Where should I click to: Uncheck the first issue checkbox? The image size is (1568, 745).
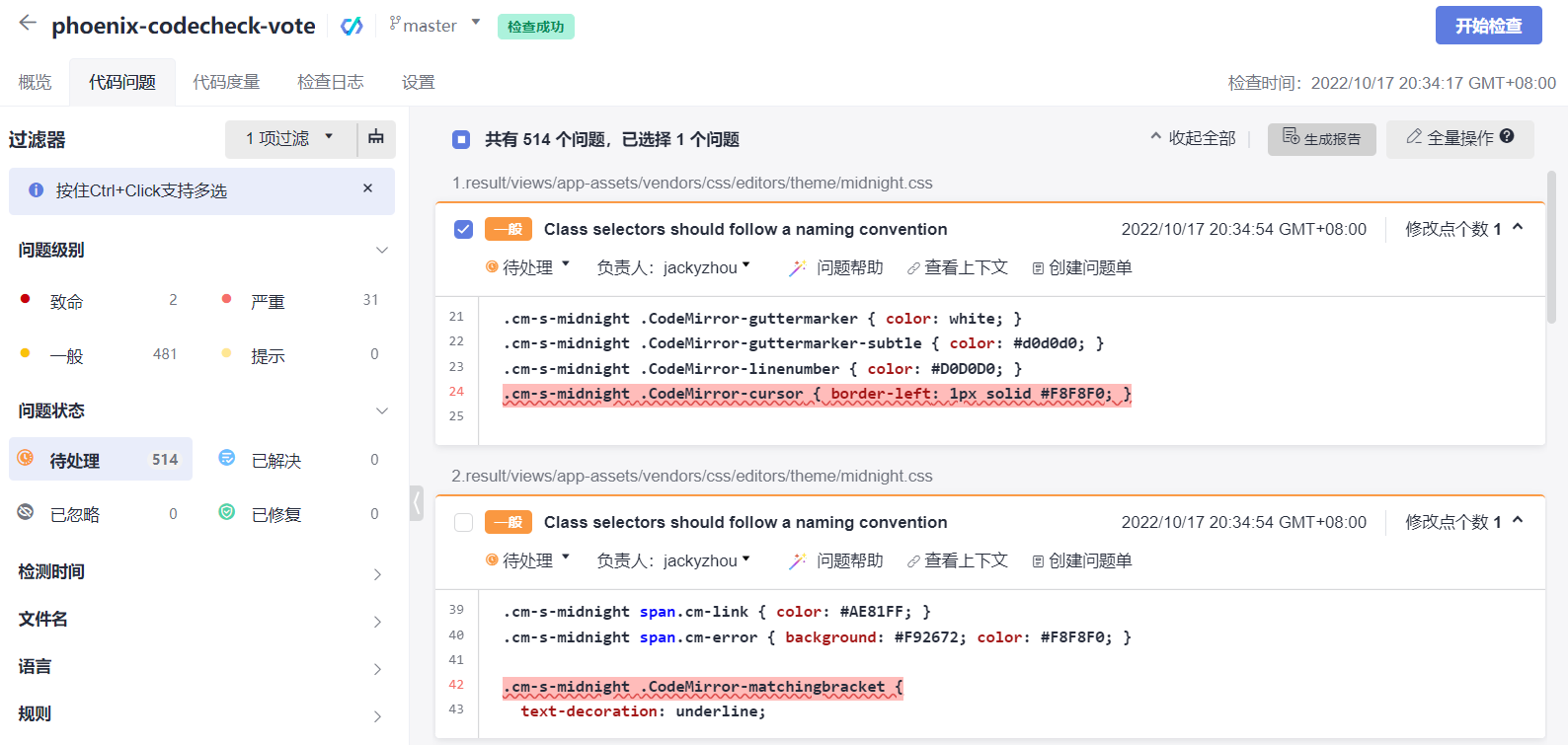463,229
